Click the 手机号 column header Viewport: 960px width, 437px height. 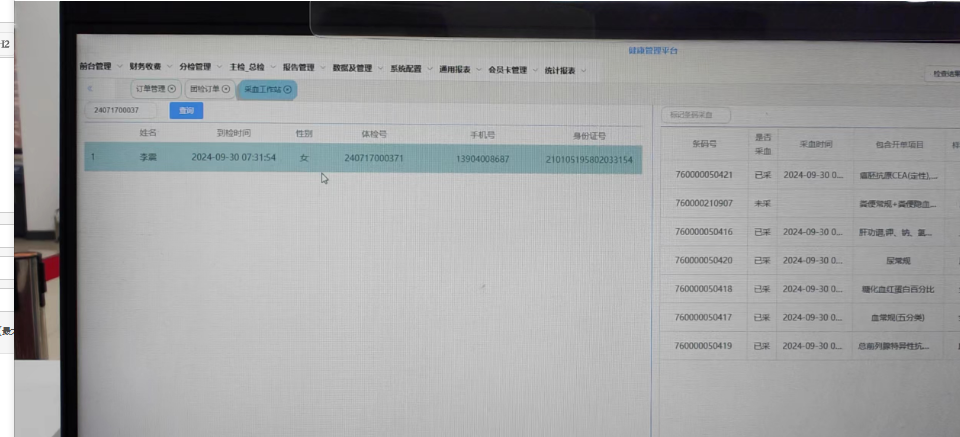pyautogui.click(x=482, y=135)
